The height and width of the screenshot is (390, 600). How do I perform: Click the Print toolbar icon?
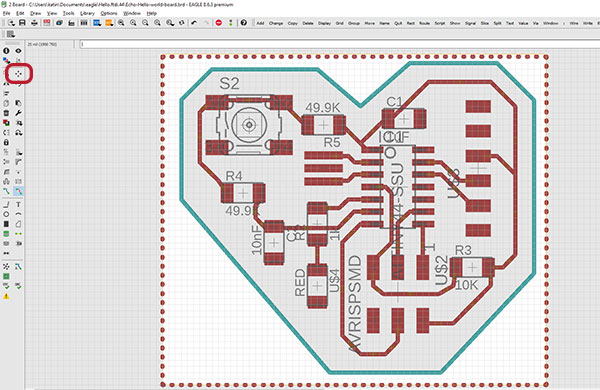pyautogui.click(x=34, y=23)
